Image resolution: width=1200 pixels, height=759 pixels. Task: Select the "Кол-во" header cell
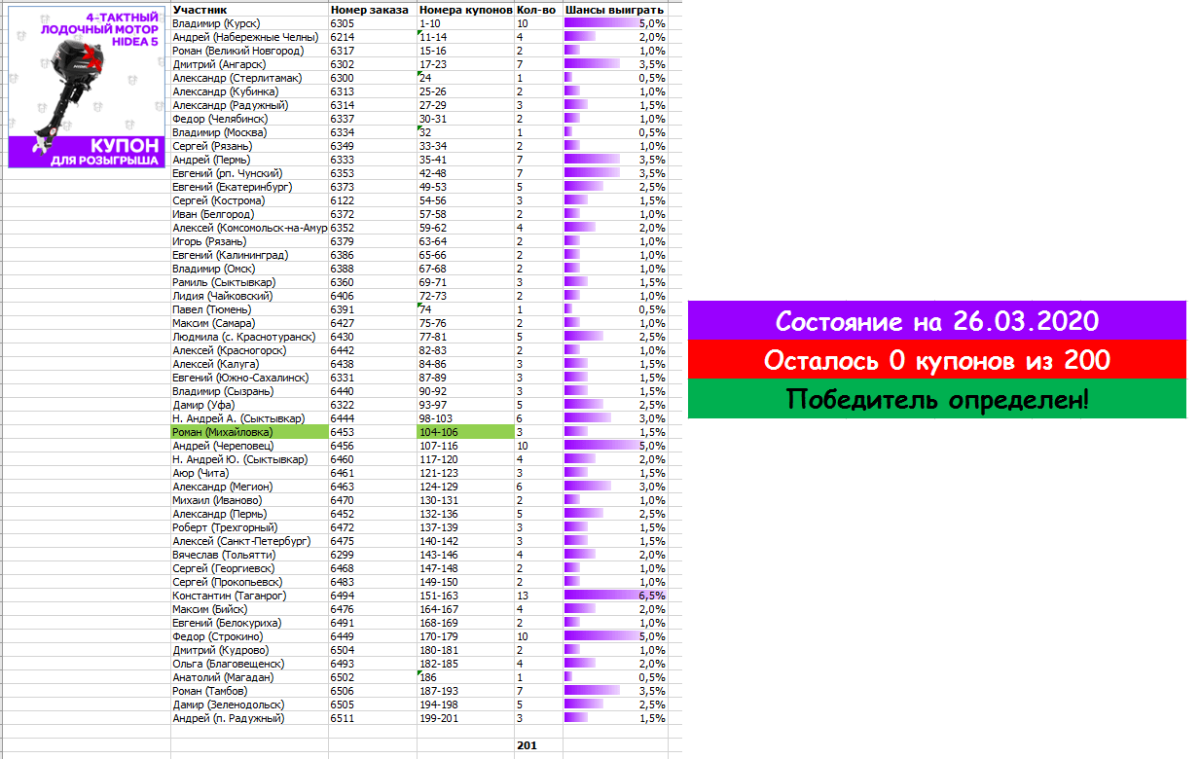tap(538, 9)
